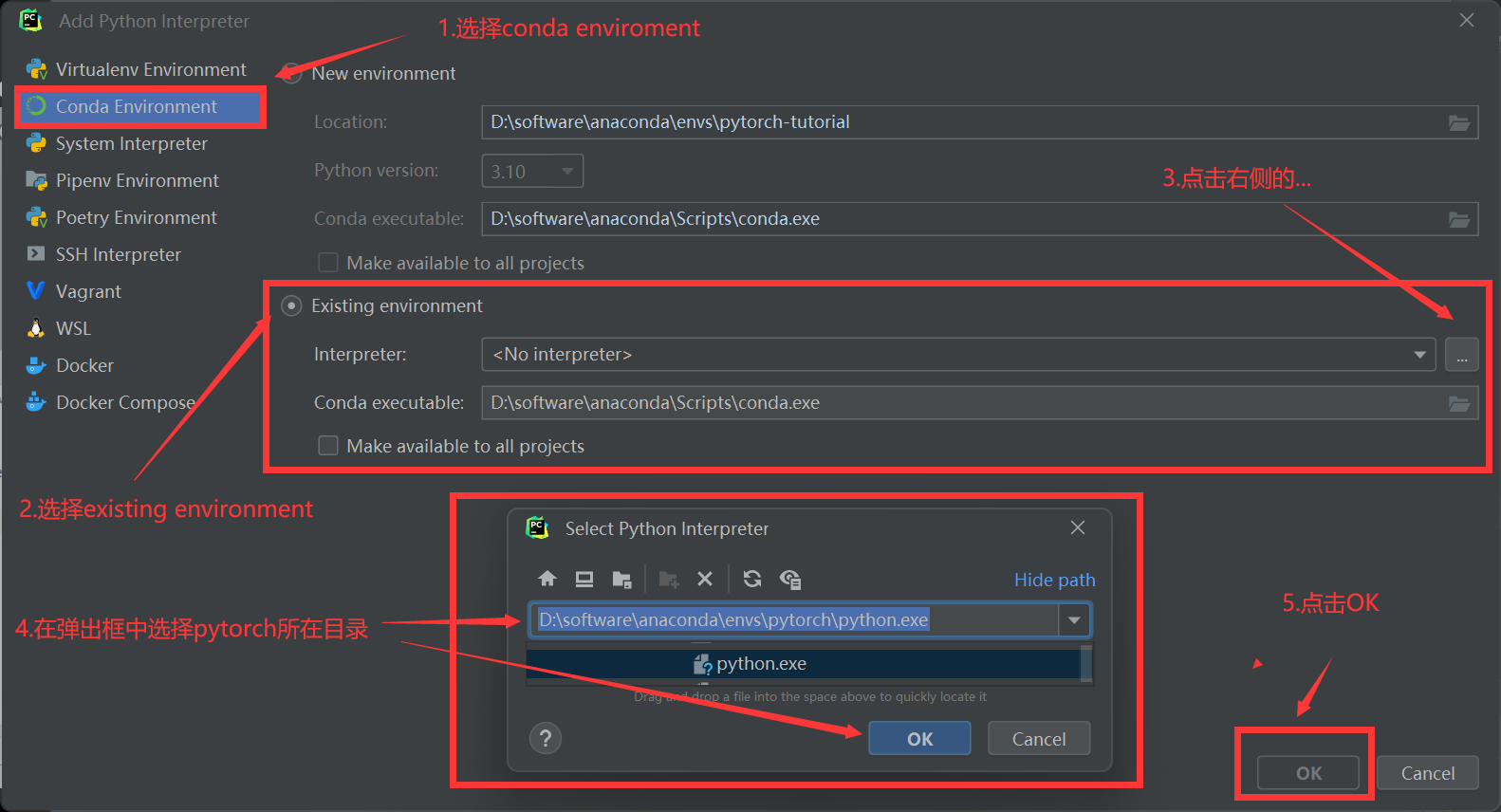The height and width of the screenshot is (812, 1501).
Task: Click the System Interpreter python icon
Action: coord(36,143)
